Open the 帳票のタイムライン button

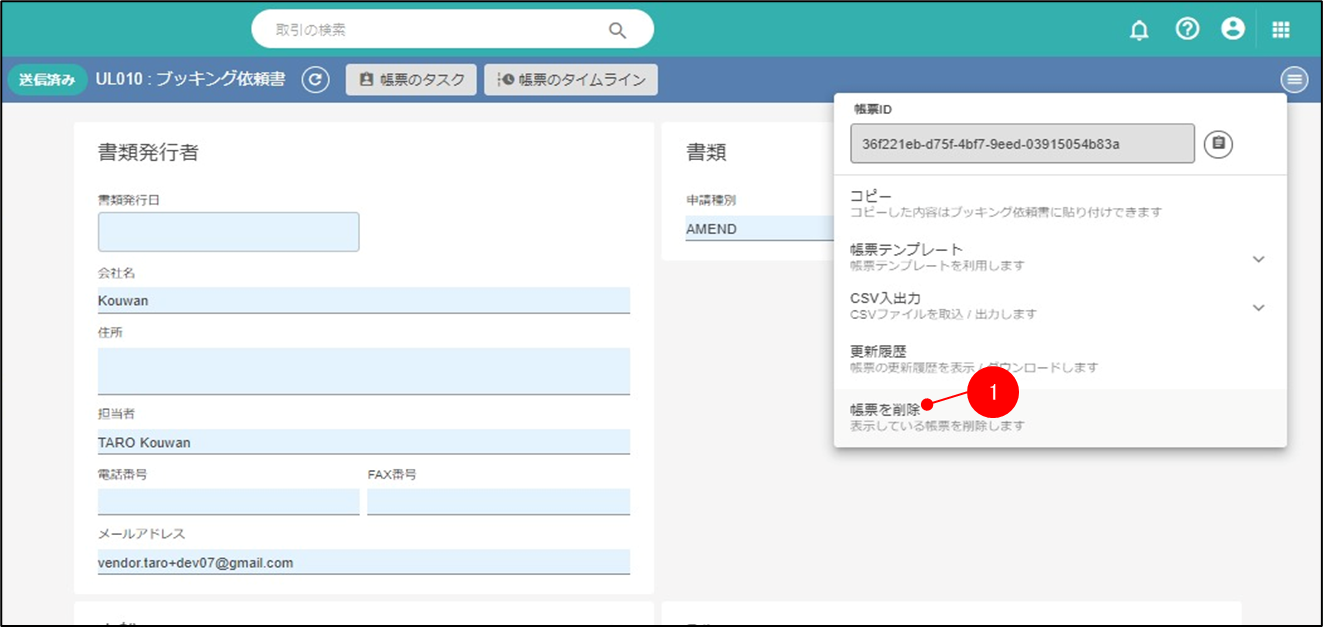pyautogui.click(x=571, y=80)
